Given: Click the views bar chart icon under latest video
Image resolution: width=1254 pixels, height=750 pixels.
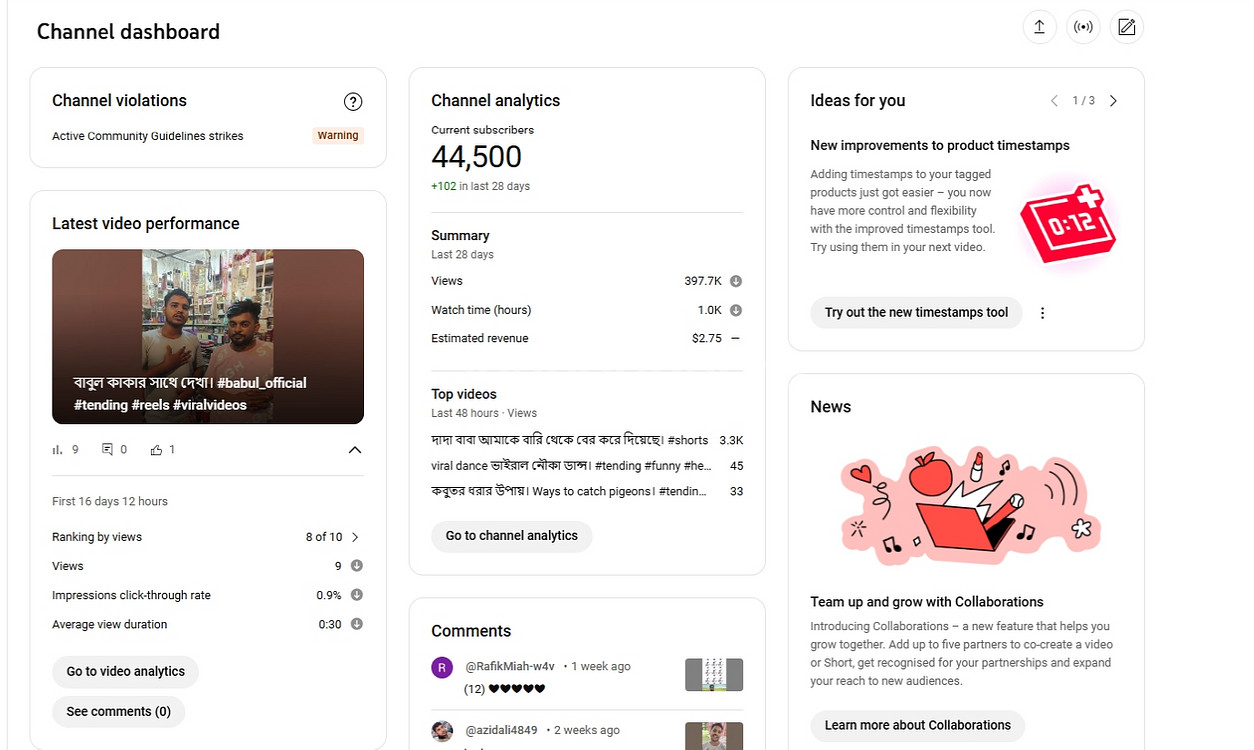Looking at the screenshot, I should pos(58,450).
